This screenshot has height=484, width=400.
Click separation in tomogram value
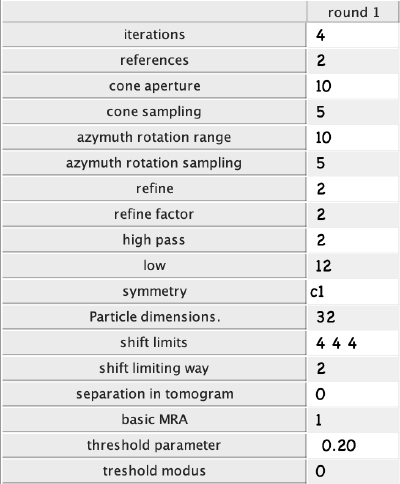[x=353, y=394]
